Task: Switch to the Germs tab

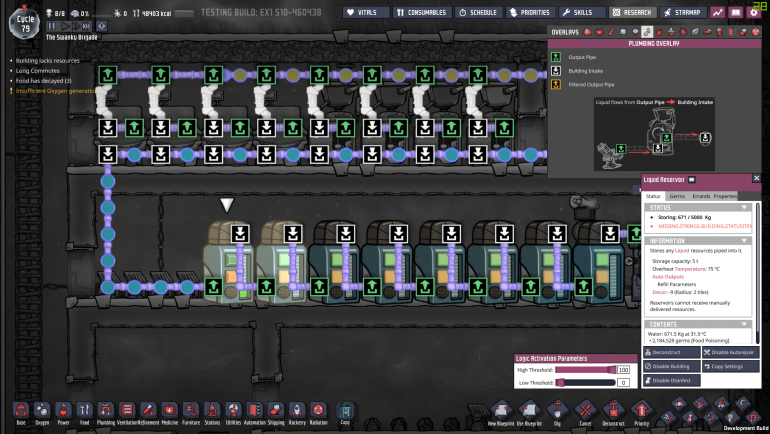Action: tap(677, 196)
